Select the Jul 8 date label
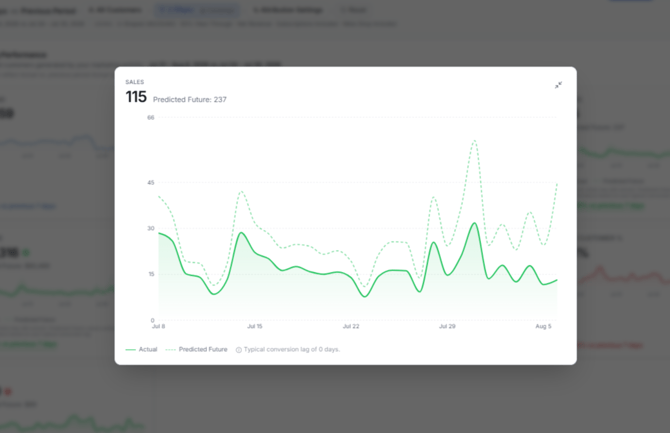 [159, 326]
